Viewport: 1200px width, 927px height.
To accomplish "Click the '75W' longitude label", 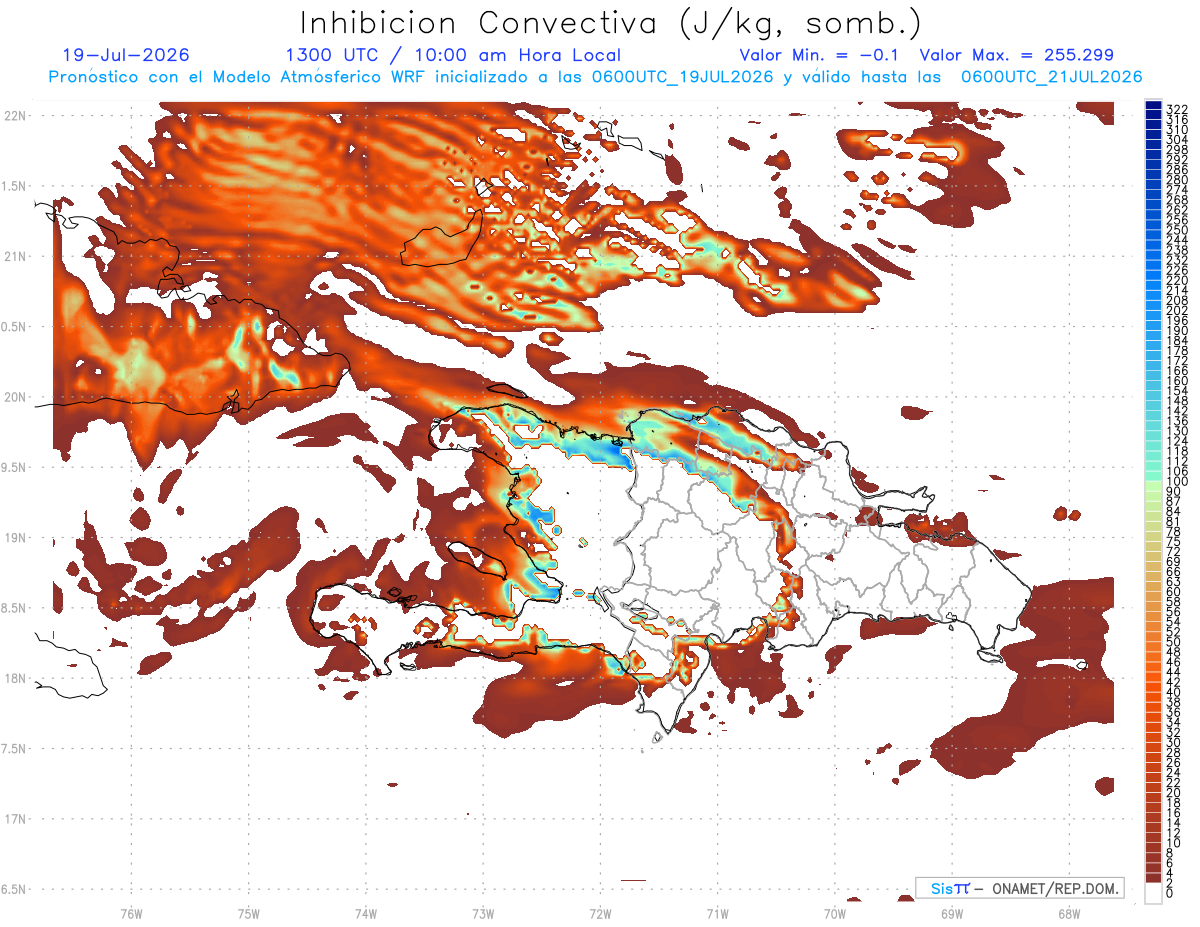I will point(249,913).
